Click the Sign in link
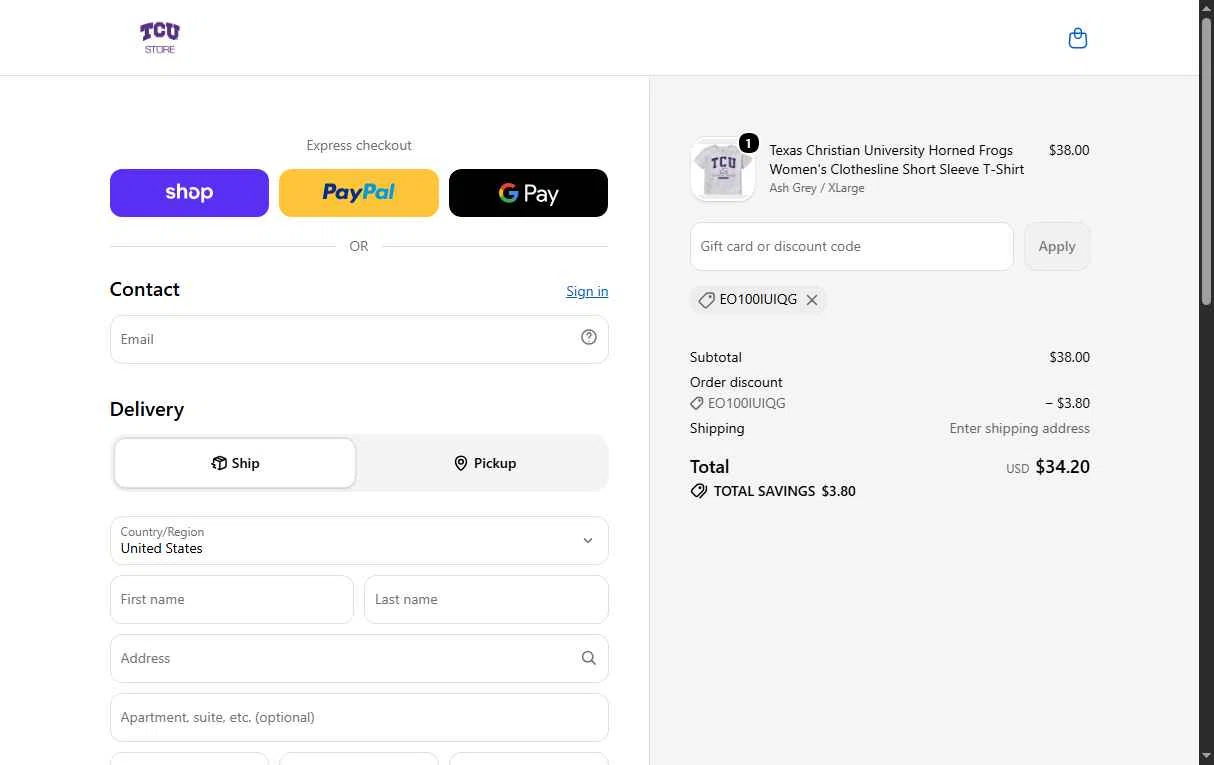 pyautogui.click(x=587, y=291)
